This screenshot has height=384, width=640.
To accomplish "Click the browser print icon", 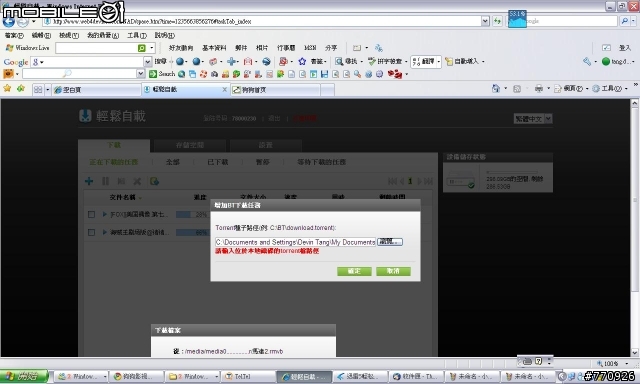I will [x=539, y=89].
